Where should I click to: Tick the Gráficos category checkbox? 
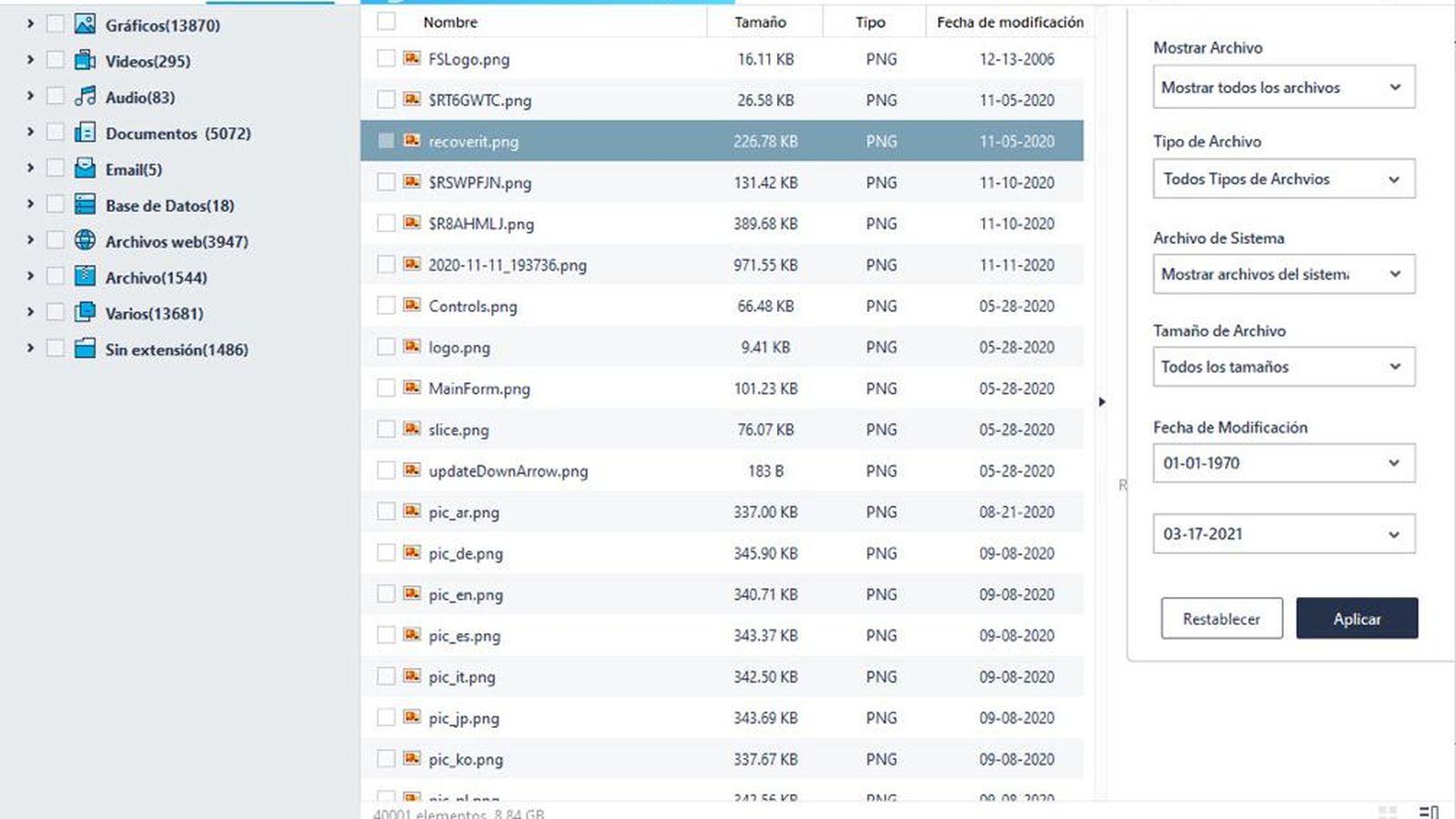[x=56, y=25]
